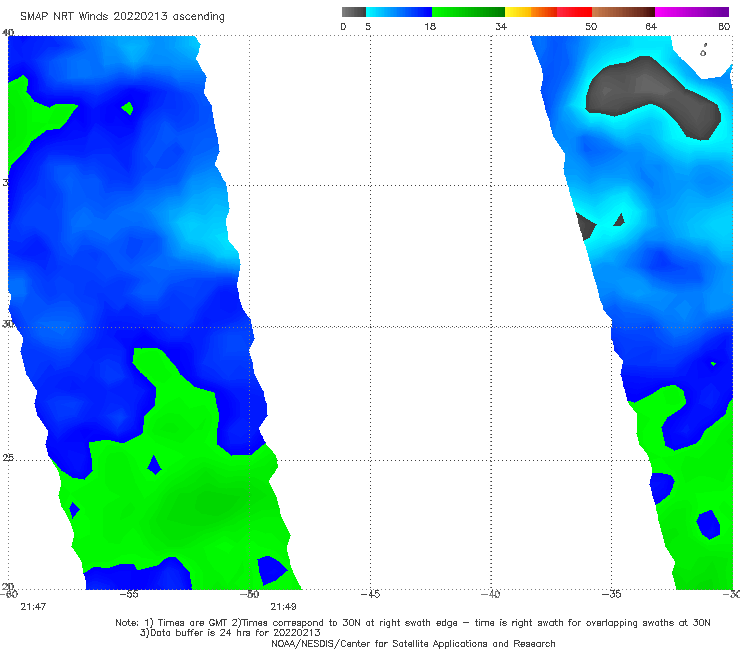Image resolution: width=740 pixels, height=650 pixels.
Task: Click the small island outline at top right
Action: (703, 51)
